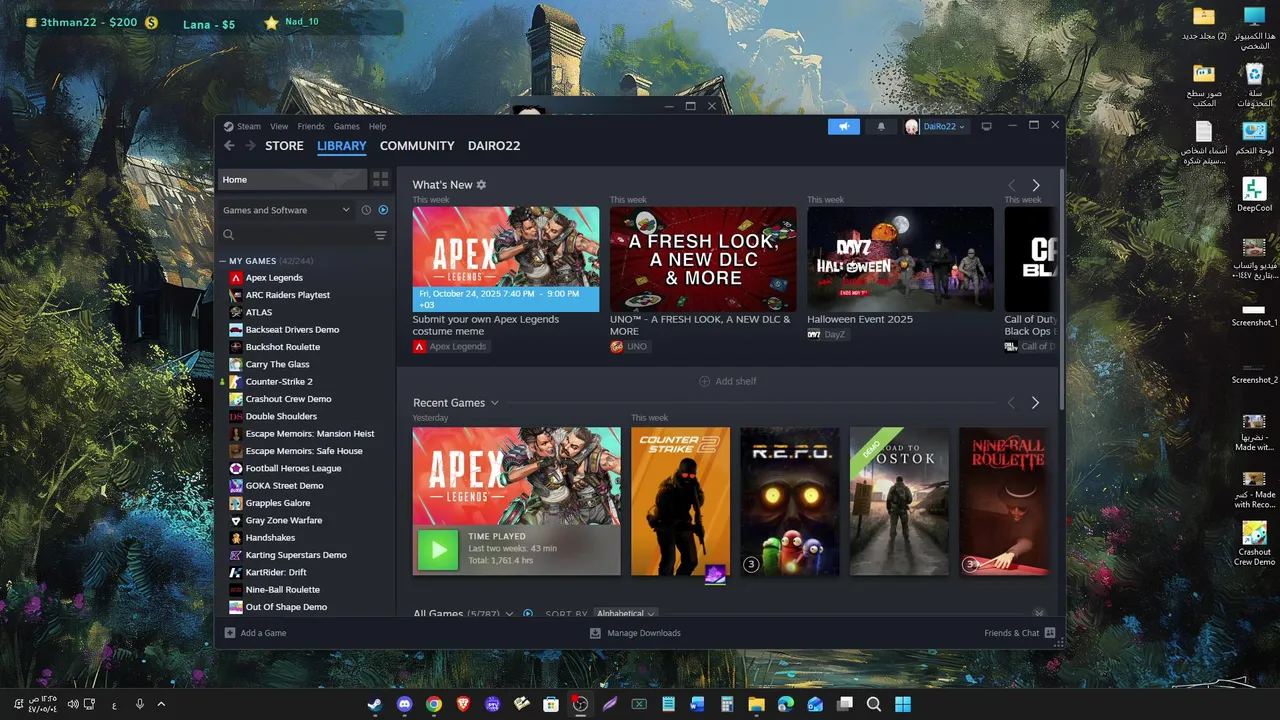Launch Chrome from the taskbar

tap(433, 704)
